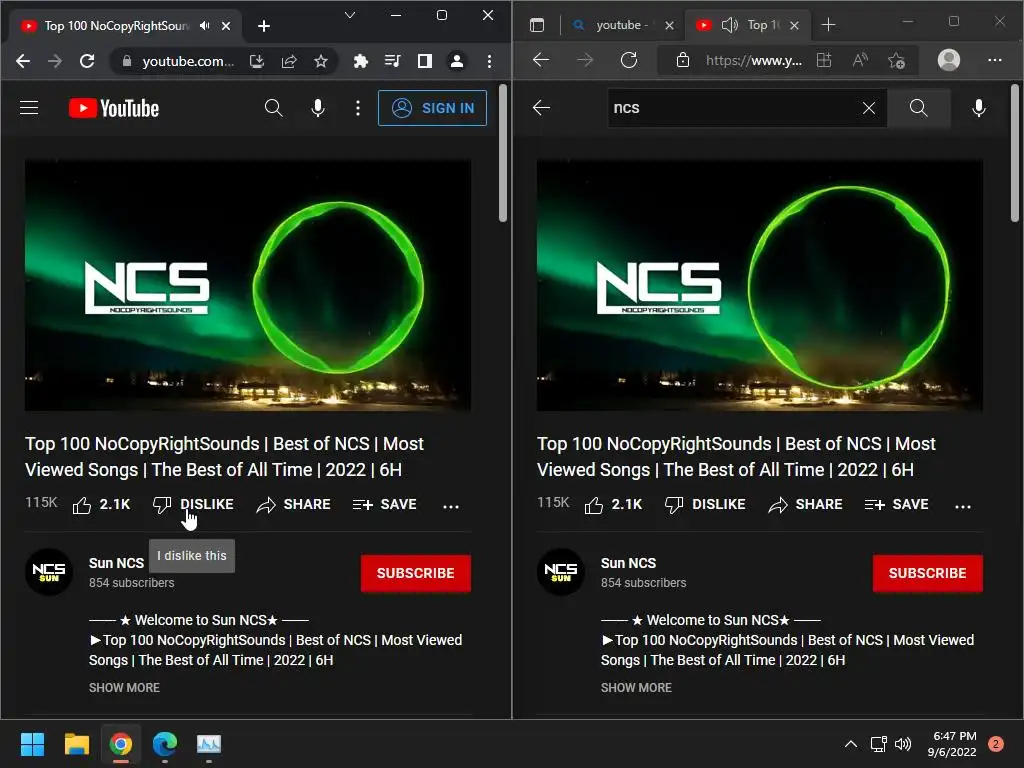The height and width of the screenshot is (768, 1024).
Task: Subscribe to Sun NCS in Chrome window
Action: coord(415,573)
